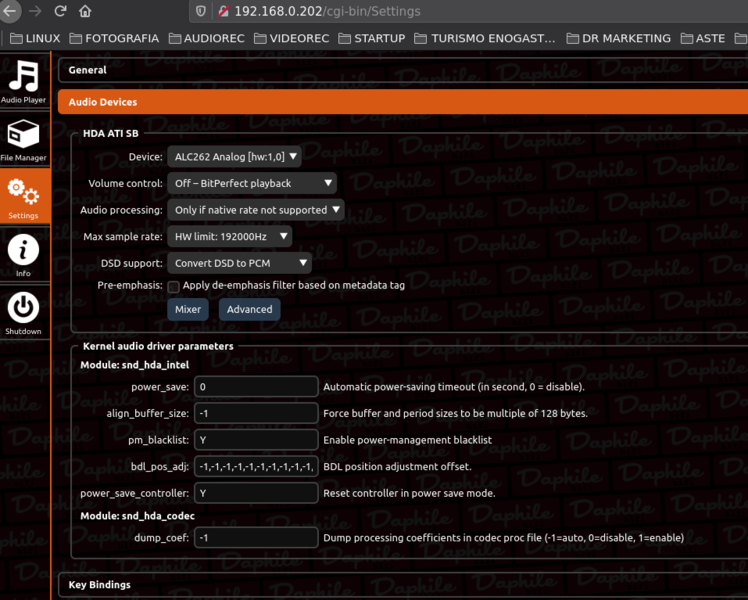Open the Device dropdown ALC262 Analog
Viewport: 748px width, 600px height.
(234, 157)
